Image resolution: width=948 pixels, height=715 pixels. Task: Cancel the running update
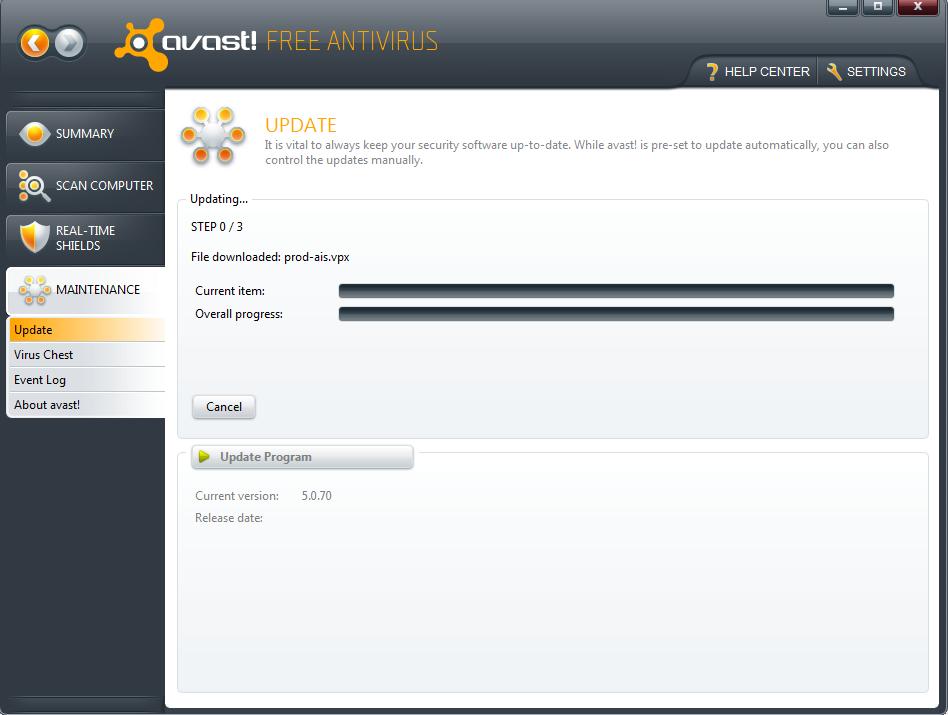224,407
